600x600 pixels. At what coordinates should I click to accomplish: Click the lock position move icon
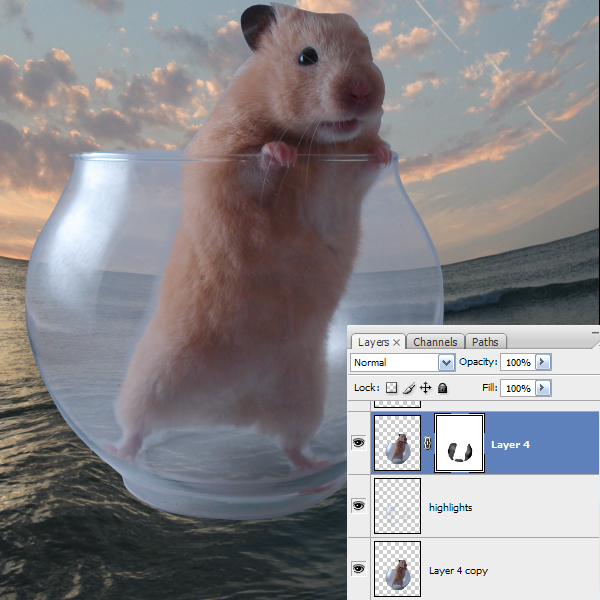(425, 388)
